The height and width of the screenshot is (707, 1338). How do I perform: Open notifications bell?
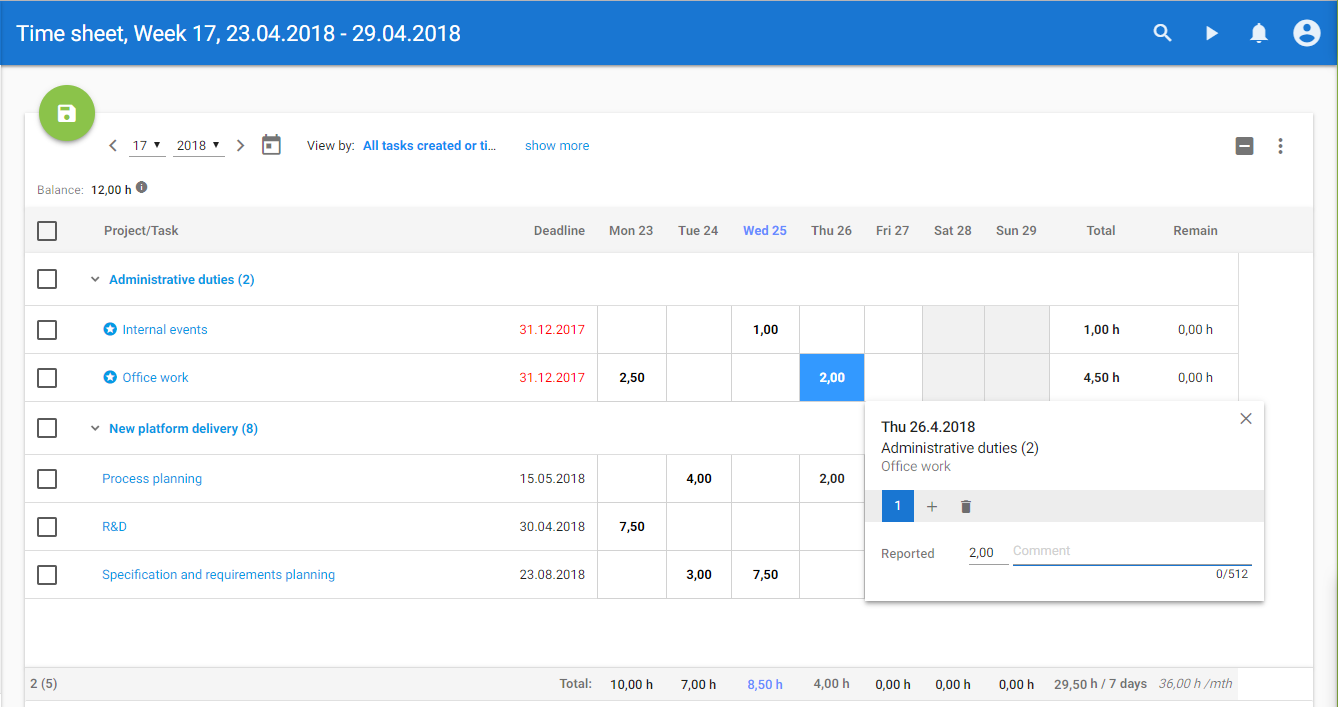[1259, 33]
